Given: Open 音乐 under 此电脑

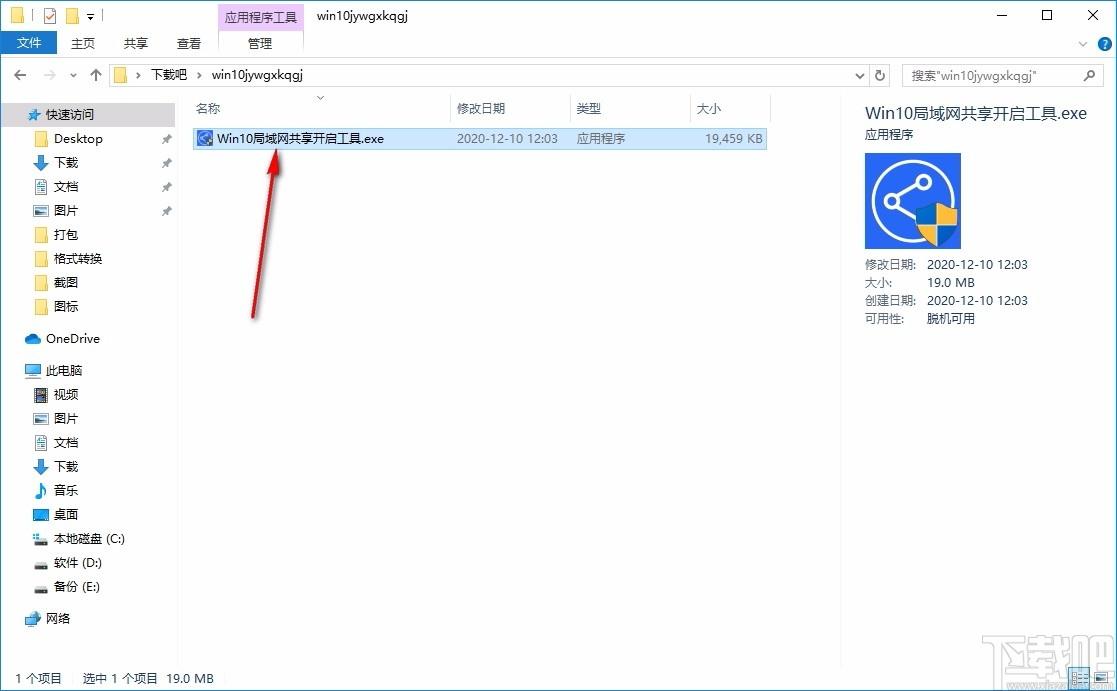Looking at the screenshot, I should pyautogui.click(x=66, y=490).
